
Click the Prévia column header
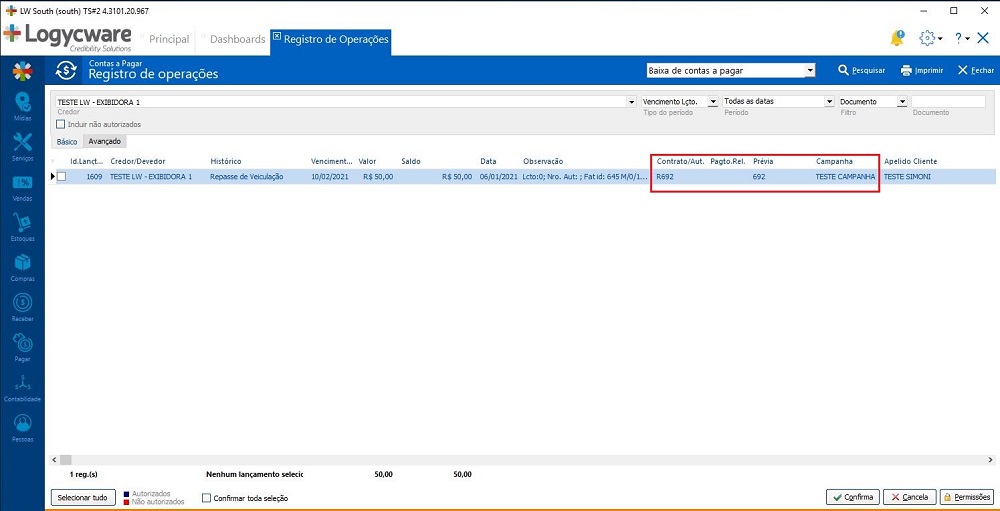click(x=763, y=161)
